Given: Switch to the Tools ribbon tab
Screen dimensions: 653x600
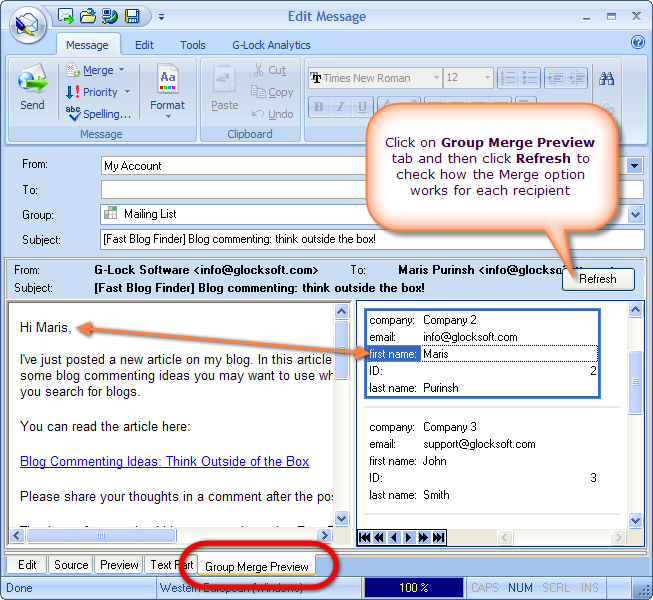Looking at the screenshot, I should point(192,45).
